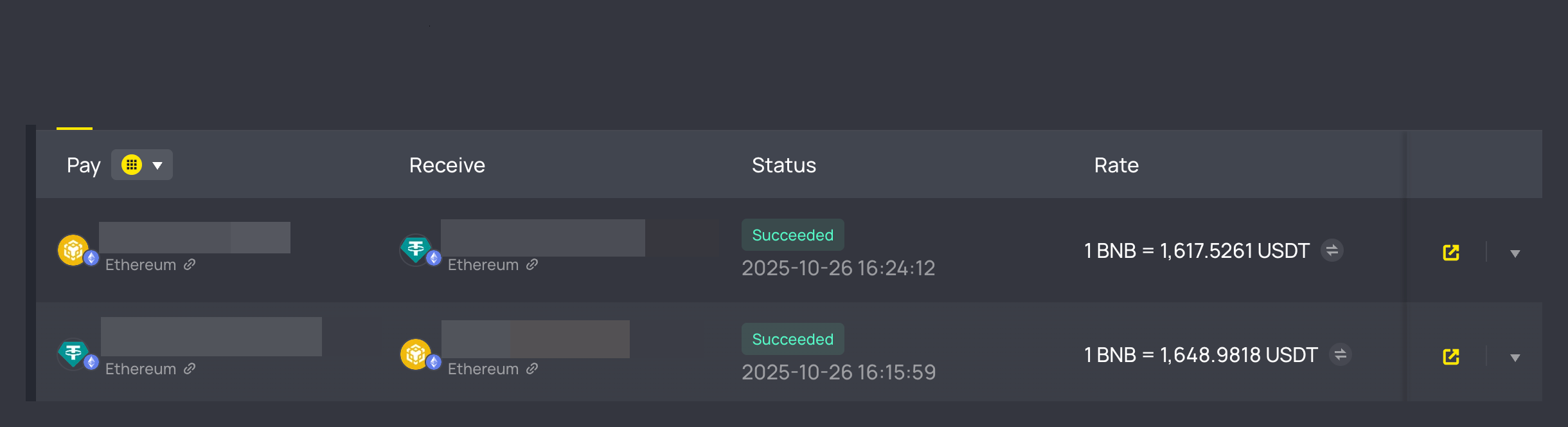
Task: Expand details of the 16:24:12 transaction
Action: pyautogui.click(x=1515, y=253)
